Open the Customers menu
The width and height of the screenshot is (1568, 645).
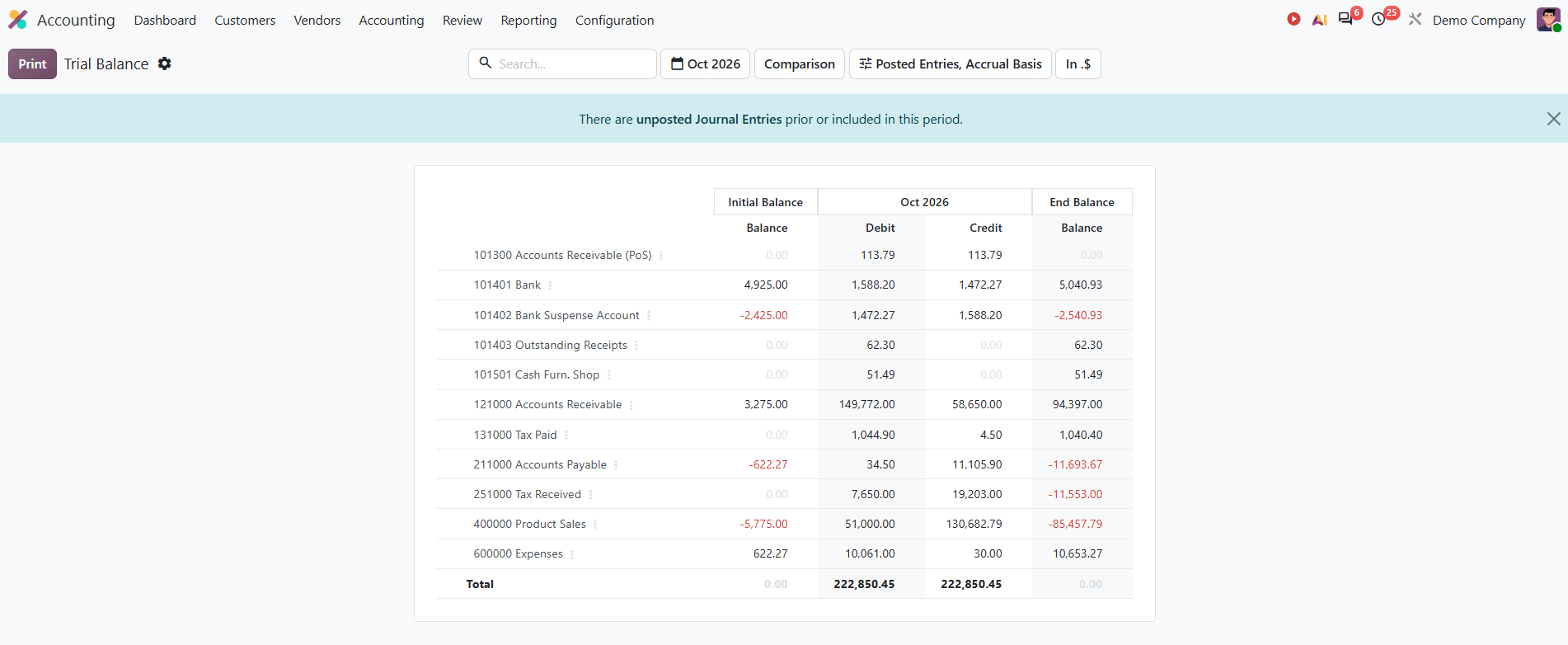pyautogui.click(x=245, y=20)
